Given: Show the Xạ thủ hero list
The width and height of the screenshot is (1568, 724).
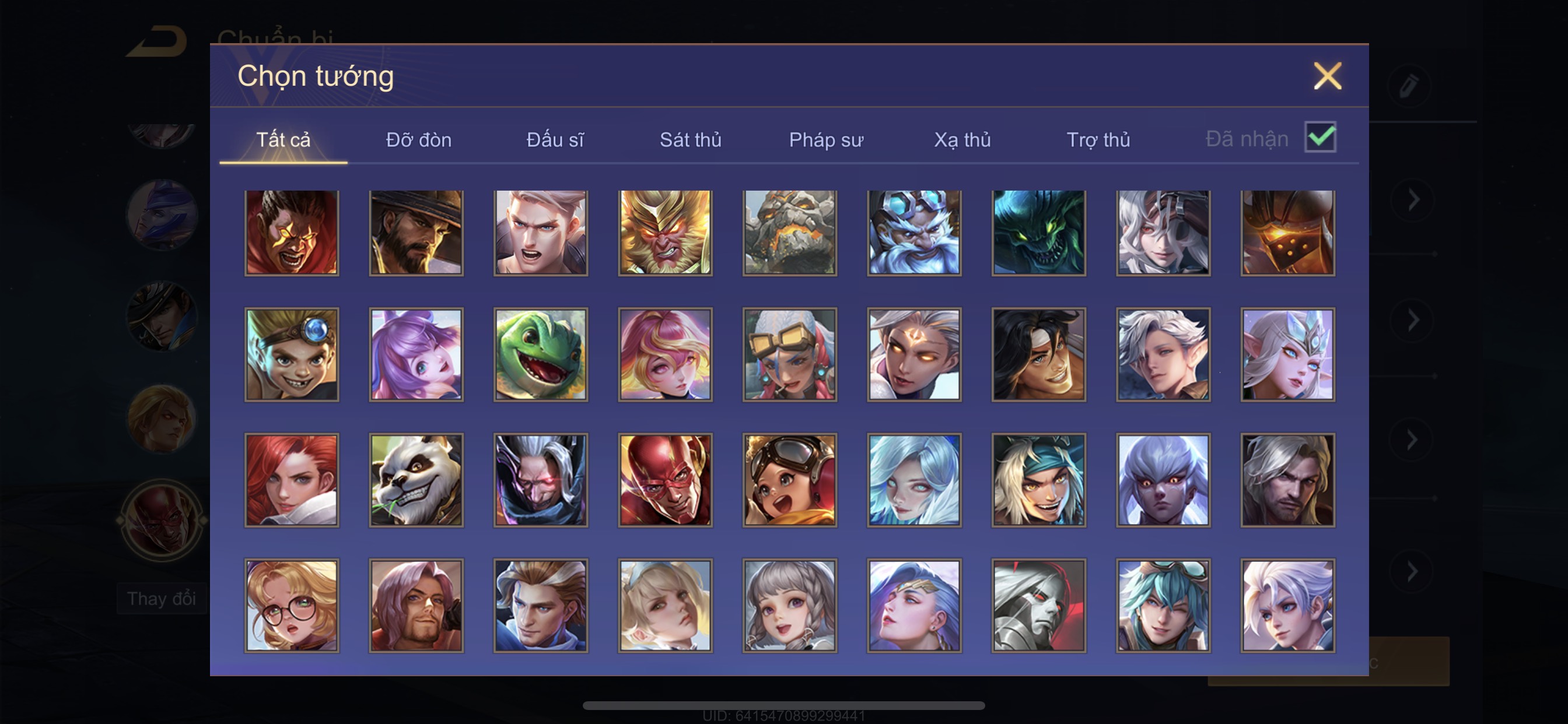Looking at the screenshot, I should (963, 140).
